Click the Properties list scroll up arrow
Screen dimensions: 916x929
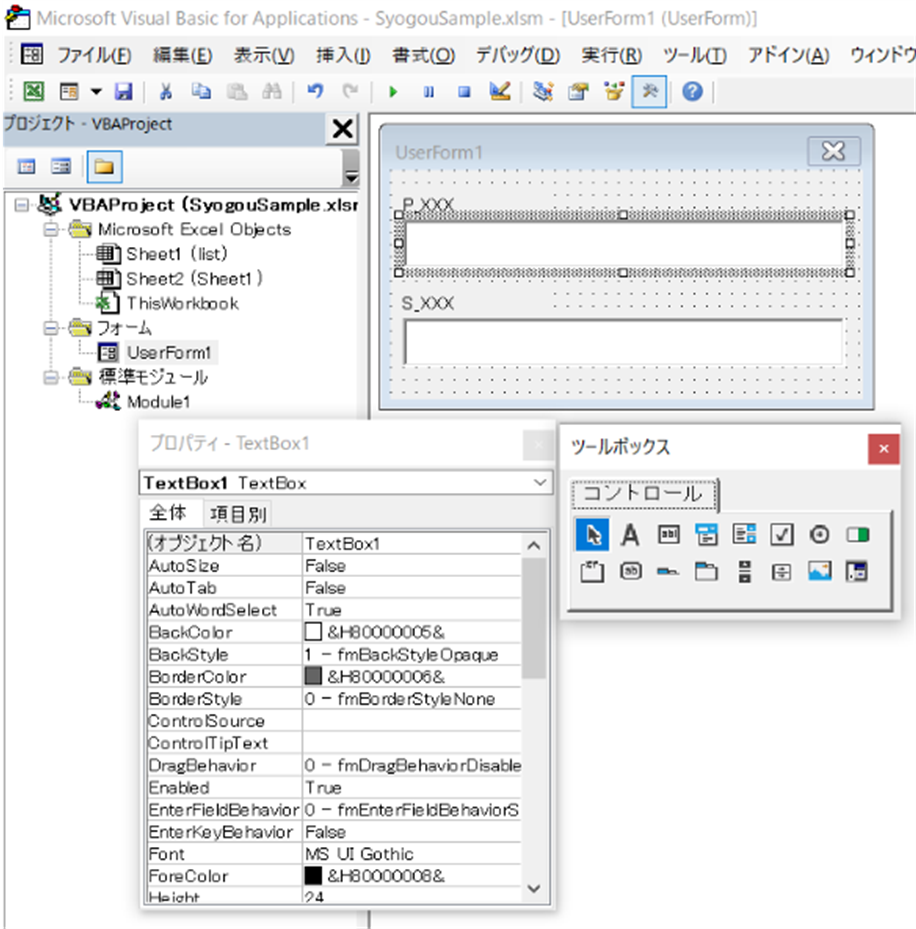point(533,545)
